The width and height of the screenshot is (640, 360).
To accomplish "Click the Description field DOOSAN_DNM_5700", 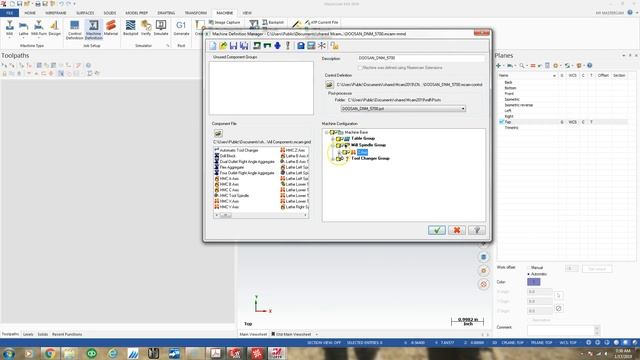I will point(421,58).
